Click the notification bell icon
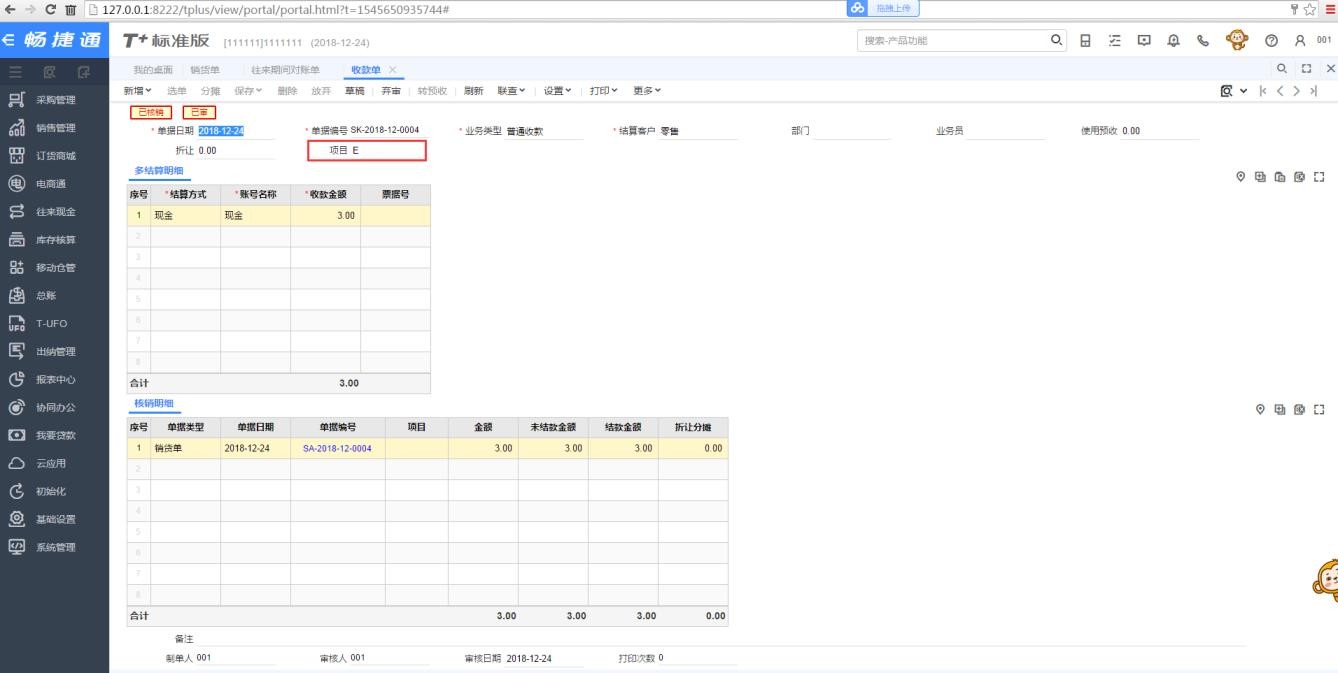1338x673 pixels. click(1172, 41)
